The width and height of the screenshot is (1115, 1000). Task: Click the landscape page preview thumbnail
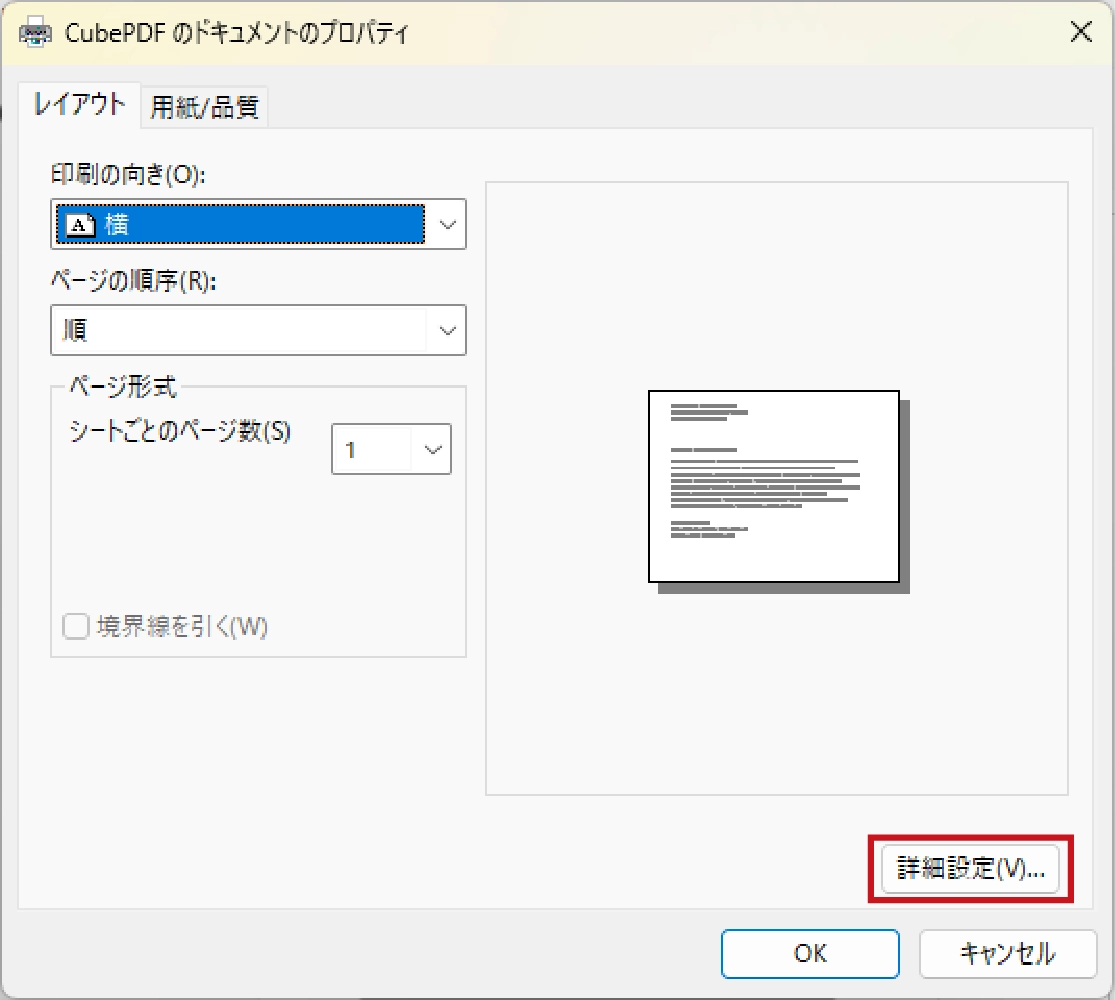coord(774,486)
